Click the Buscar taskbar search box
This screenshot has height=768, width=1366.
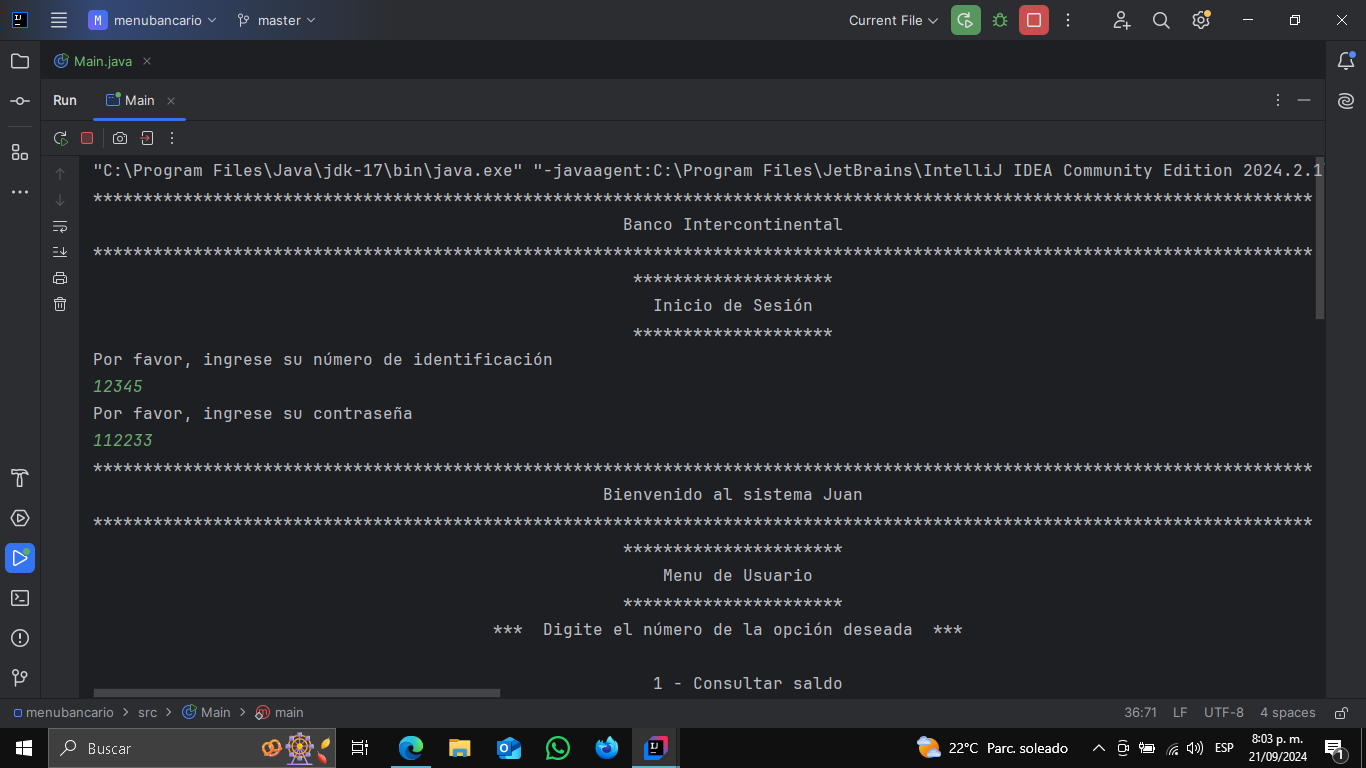(191, 747)
